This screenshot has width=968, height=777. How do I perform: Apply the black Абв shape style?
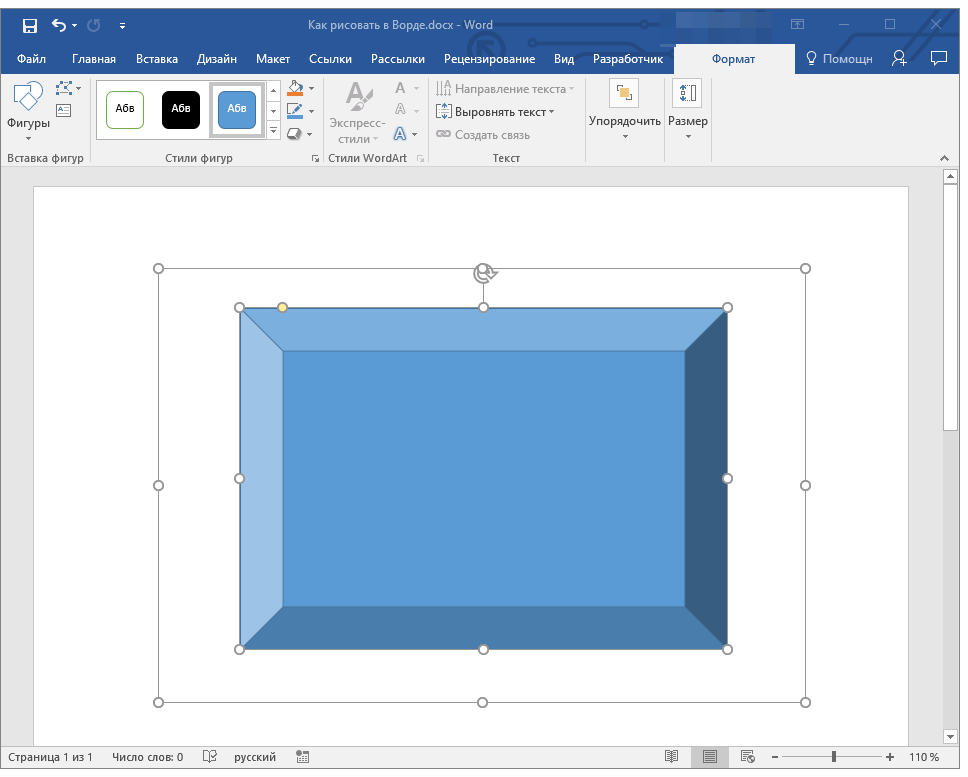point(181,109)
